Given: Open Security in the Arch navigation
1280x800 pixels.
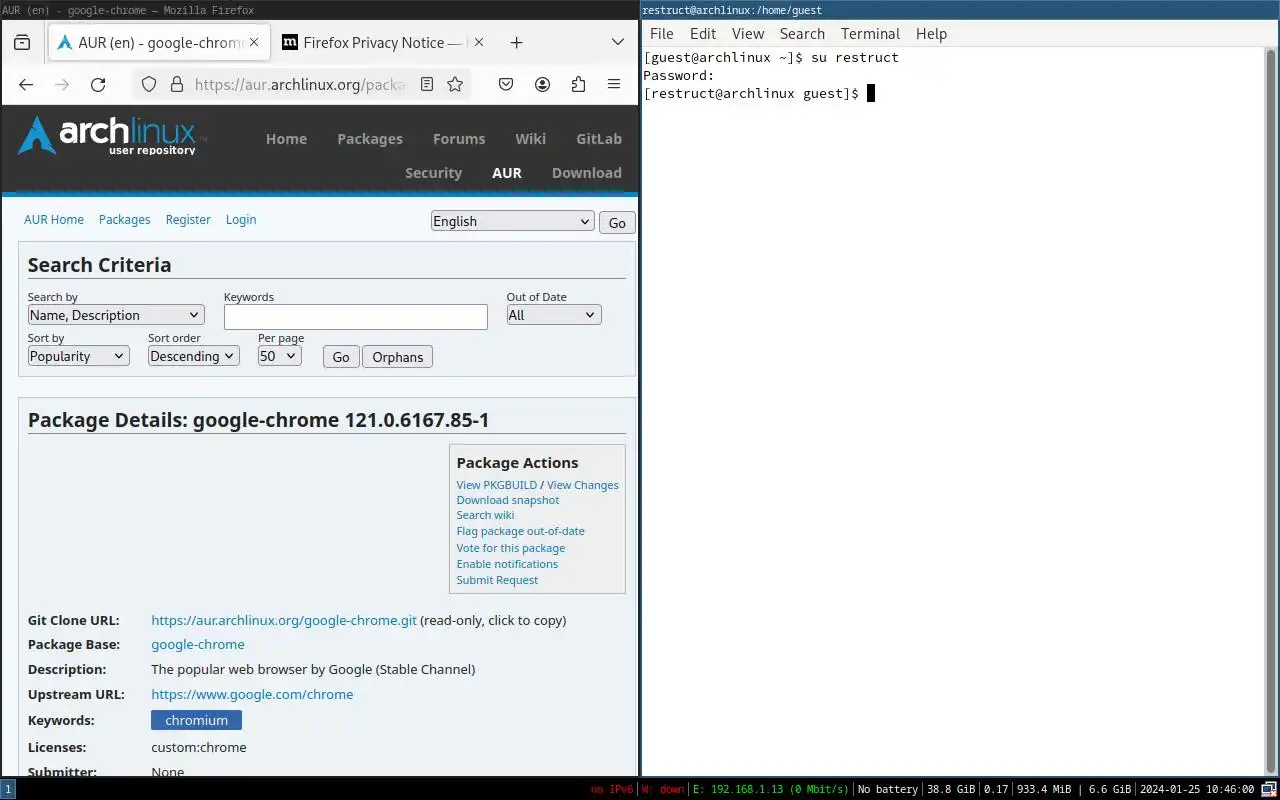Looking at the screenshot, I should tap(433, 173).
